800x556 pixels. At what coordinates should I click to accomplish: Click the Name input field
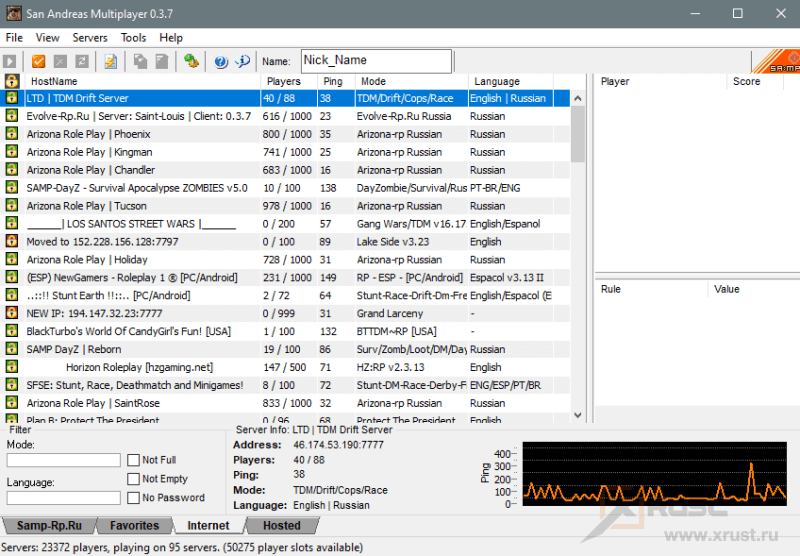pos(375,61)
